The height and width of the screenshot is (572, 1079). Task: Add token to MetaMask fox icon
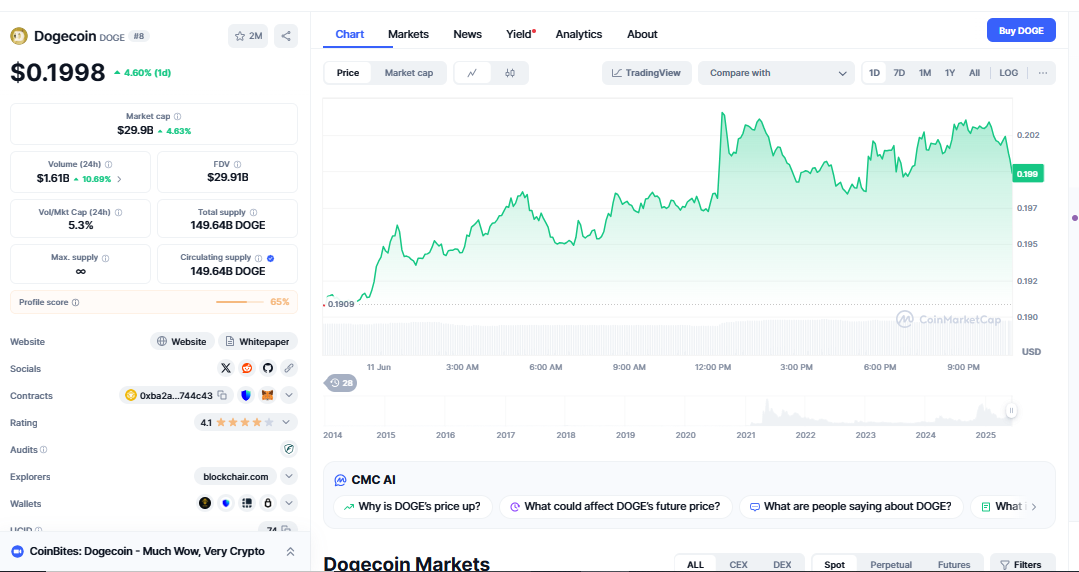(268, 395)
